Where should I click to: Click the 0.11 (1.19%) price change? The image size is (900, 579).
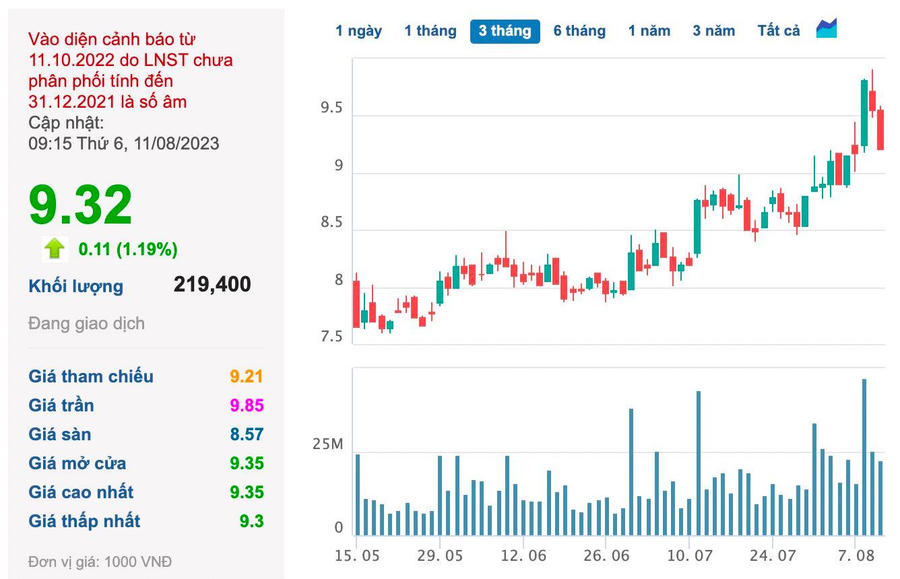(x=128, y=249)
